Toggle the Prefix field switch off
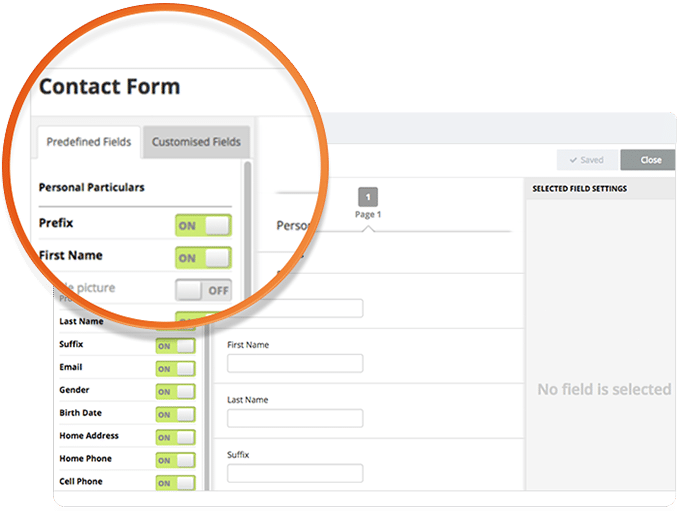Viewport: 680px width, 511px height. [203, 226]
